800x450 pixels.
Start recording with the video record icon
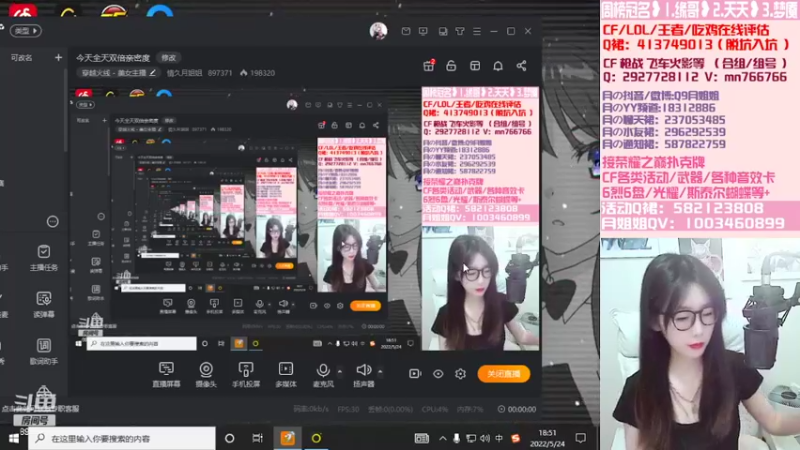click(415, 373)
